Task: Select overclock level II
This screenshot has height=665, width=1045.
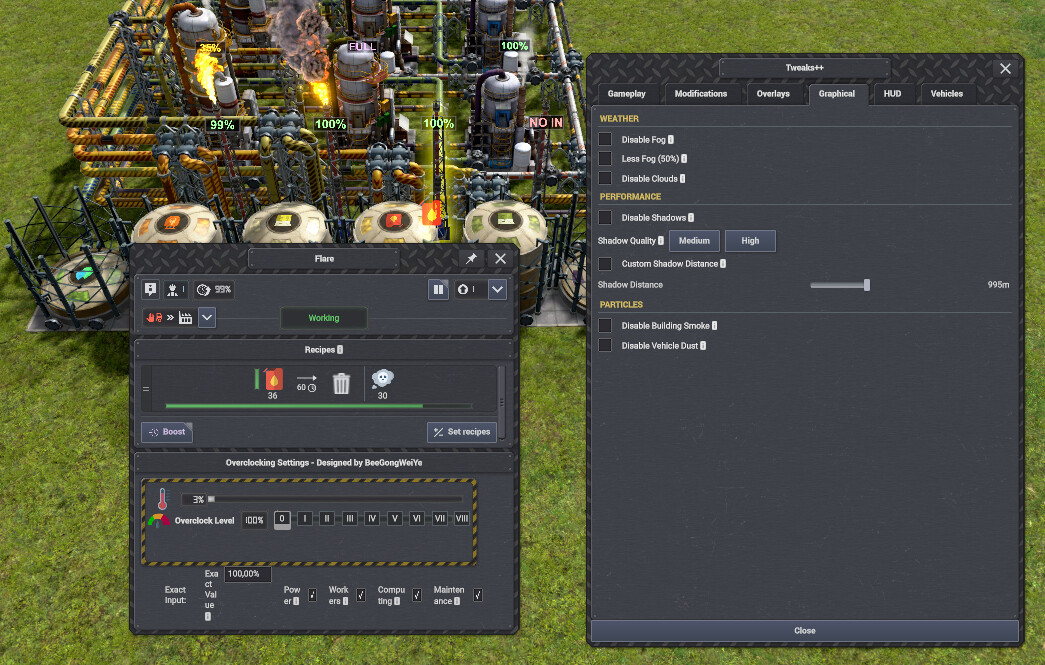Action: coord(327,518)
